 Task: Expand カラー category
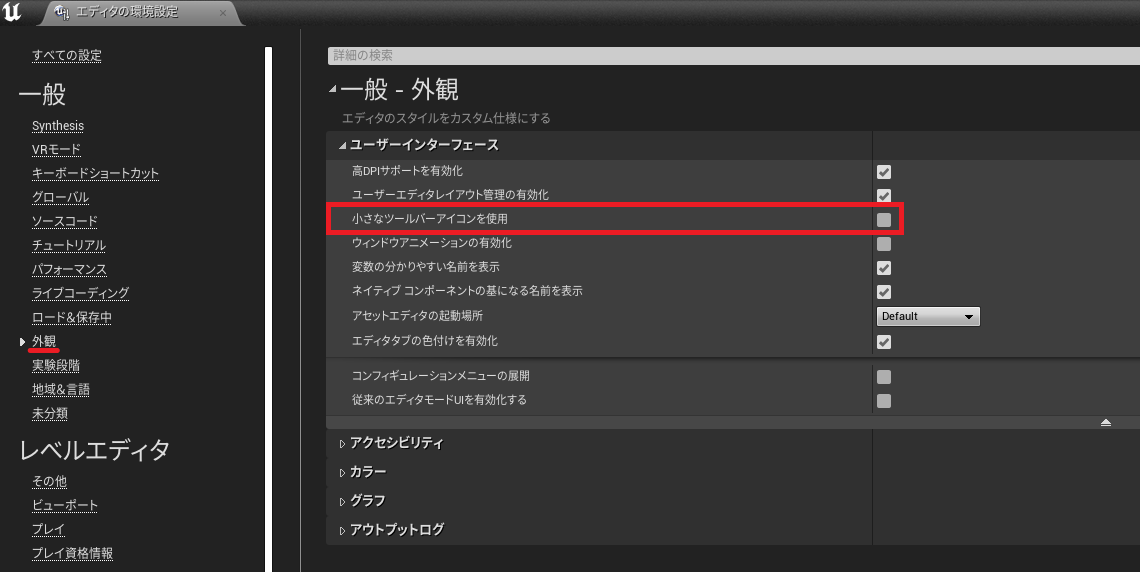click(342, 472)
